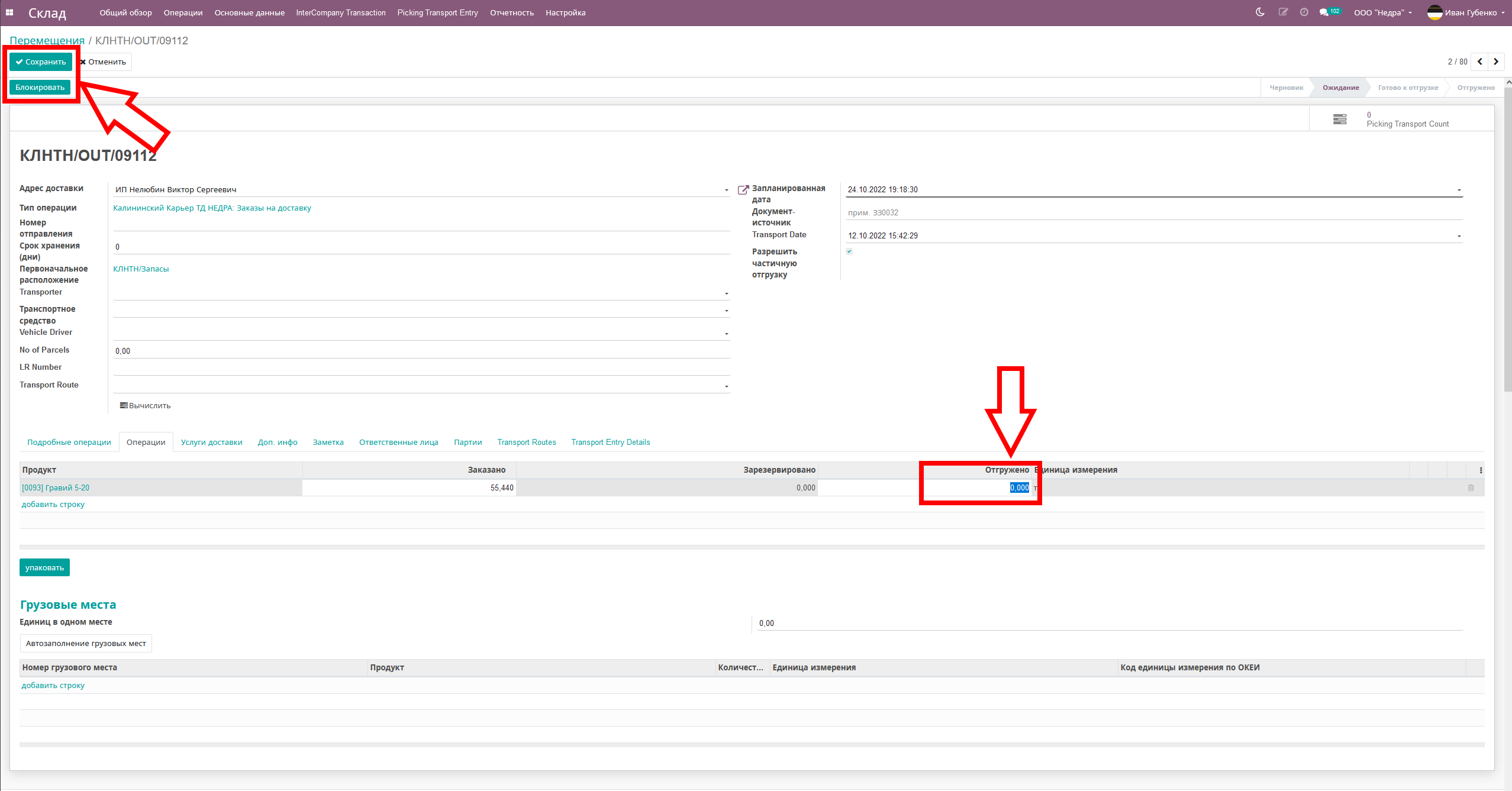Open the InterCompany Transaction menu
This screenshot has height=791, width=1512.
(x=341, y=12)
